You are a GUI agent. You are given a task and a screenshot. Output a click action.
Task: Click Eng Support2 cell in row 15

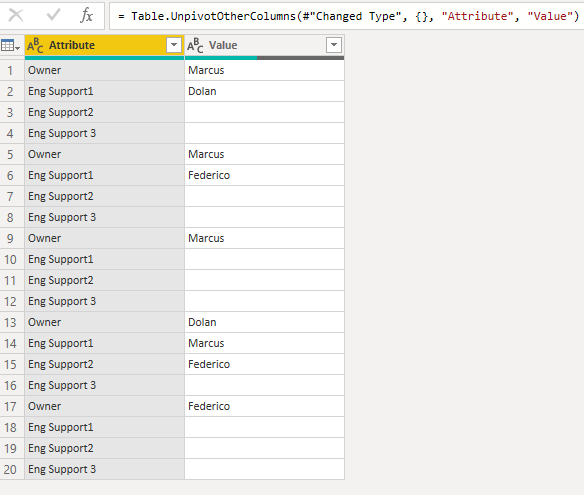tap(104, 364)
